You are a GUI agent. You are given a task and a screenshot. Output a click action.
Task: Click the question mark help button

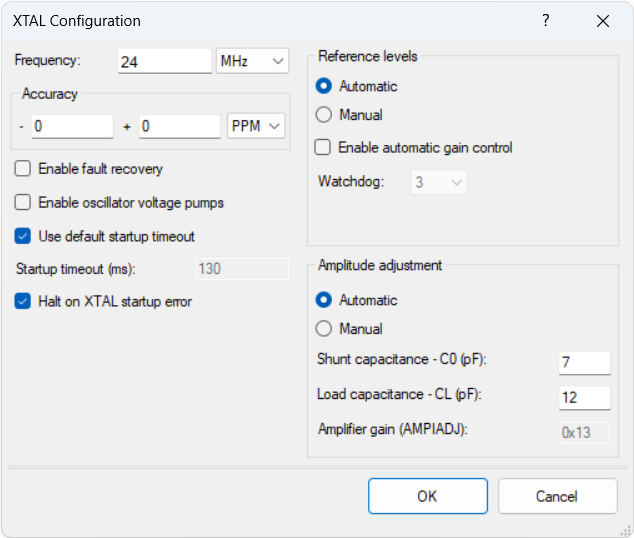(x=546, y=20)
